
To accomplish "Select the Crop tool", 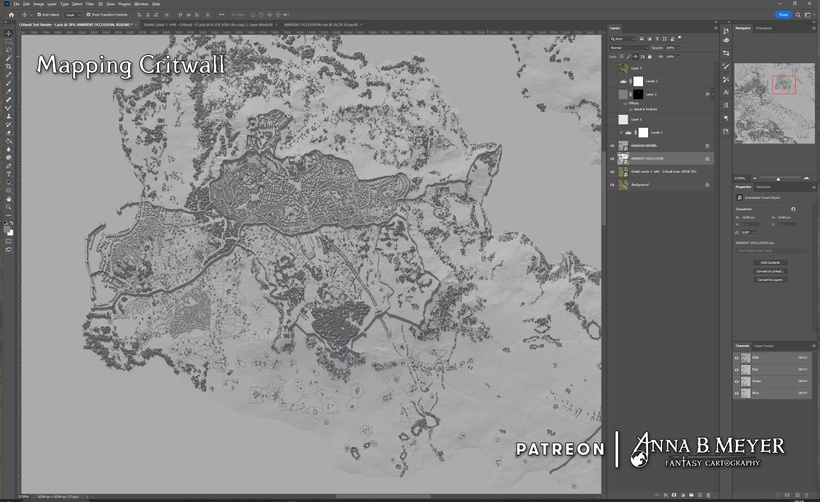I will [8, 68].
